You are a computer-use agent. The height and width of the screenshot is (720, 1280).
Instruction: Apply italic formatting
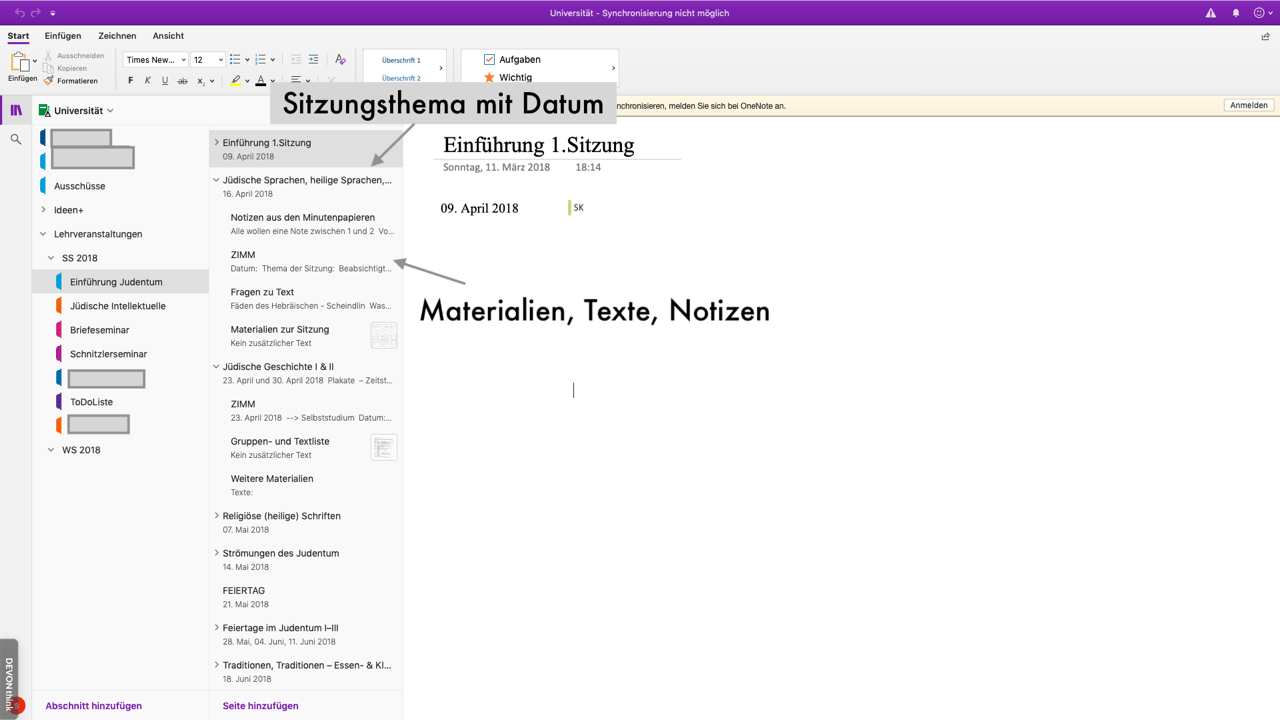(x=148, y=80)
